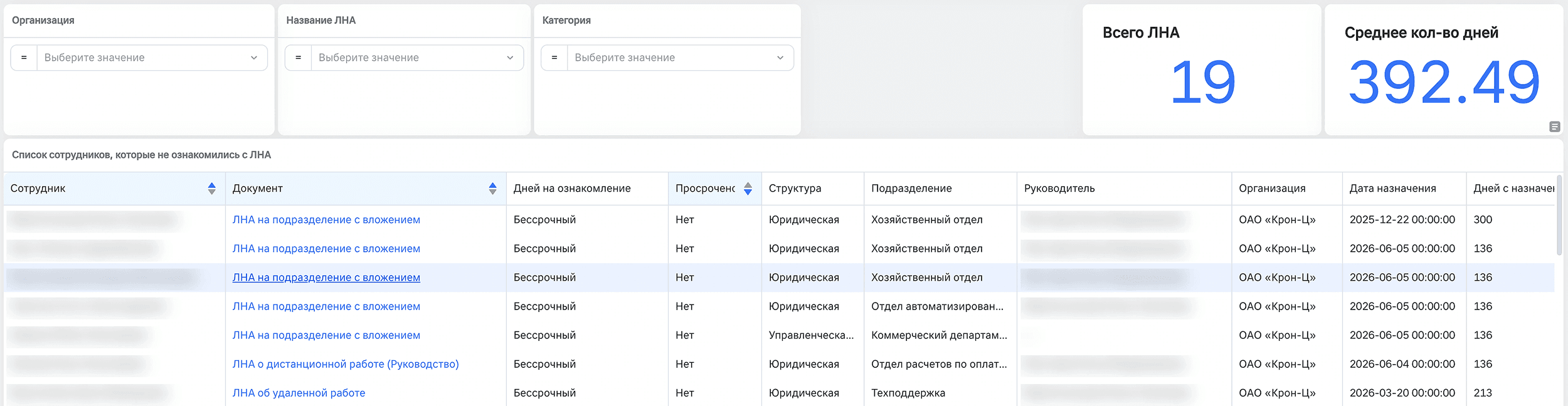
Task: Open document link dated 2025-12-22
Action: (x=326, y=220)
